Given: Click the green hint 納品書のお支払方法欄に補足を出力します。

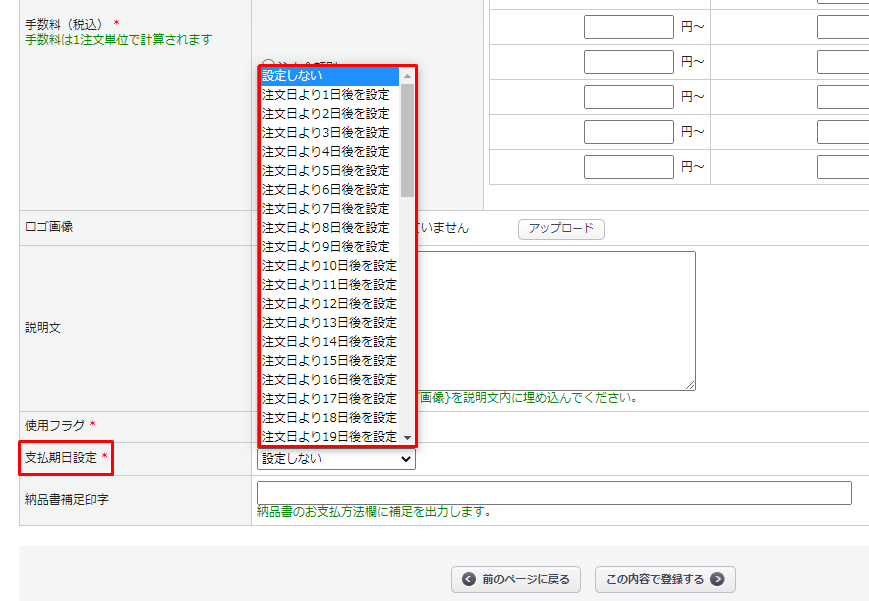Looking at the screenshot, I should pos(374,511).
